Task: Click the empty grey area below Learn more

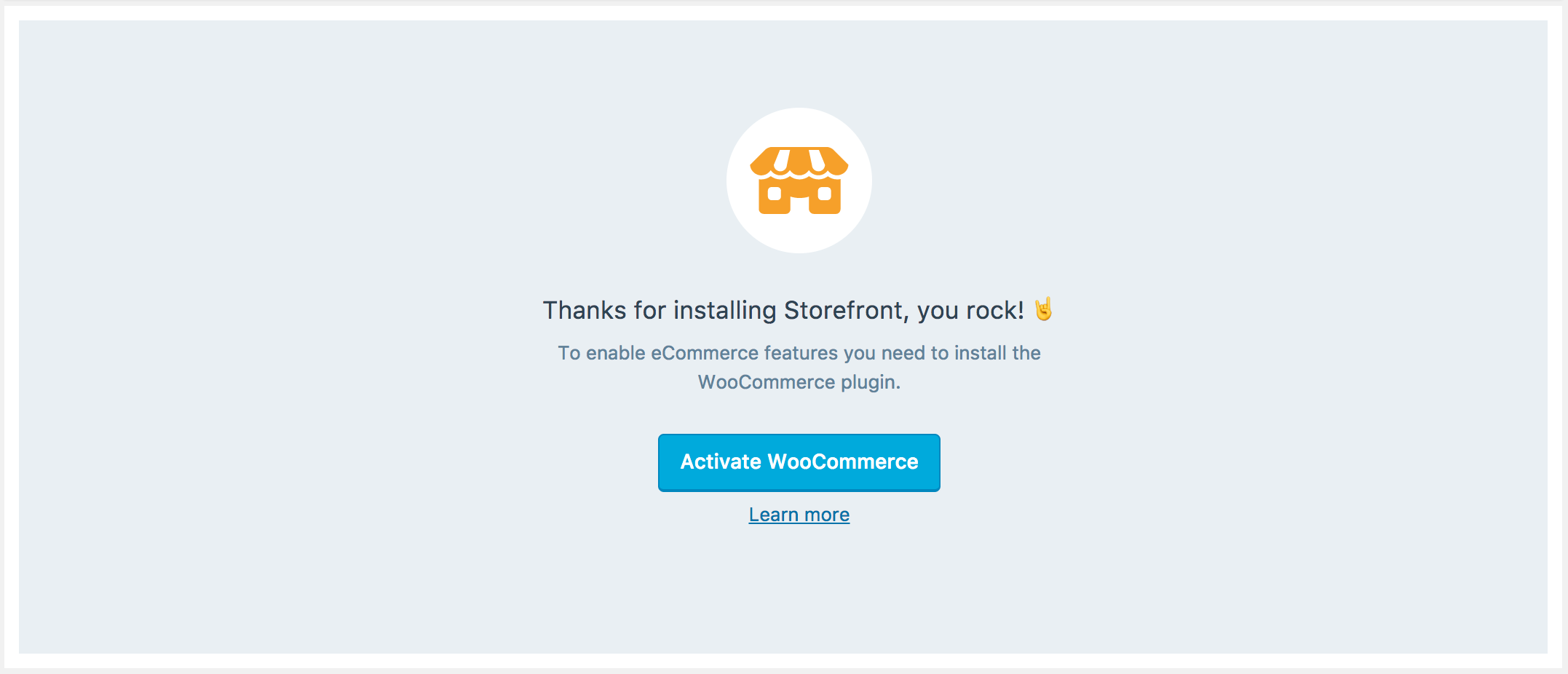Action: coord(799,590)
